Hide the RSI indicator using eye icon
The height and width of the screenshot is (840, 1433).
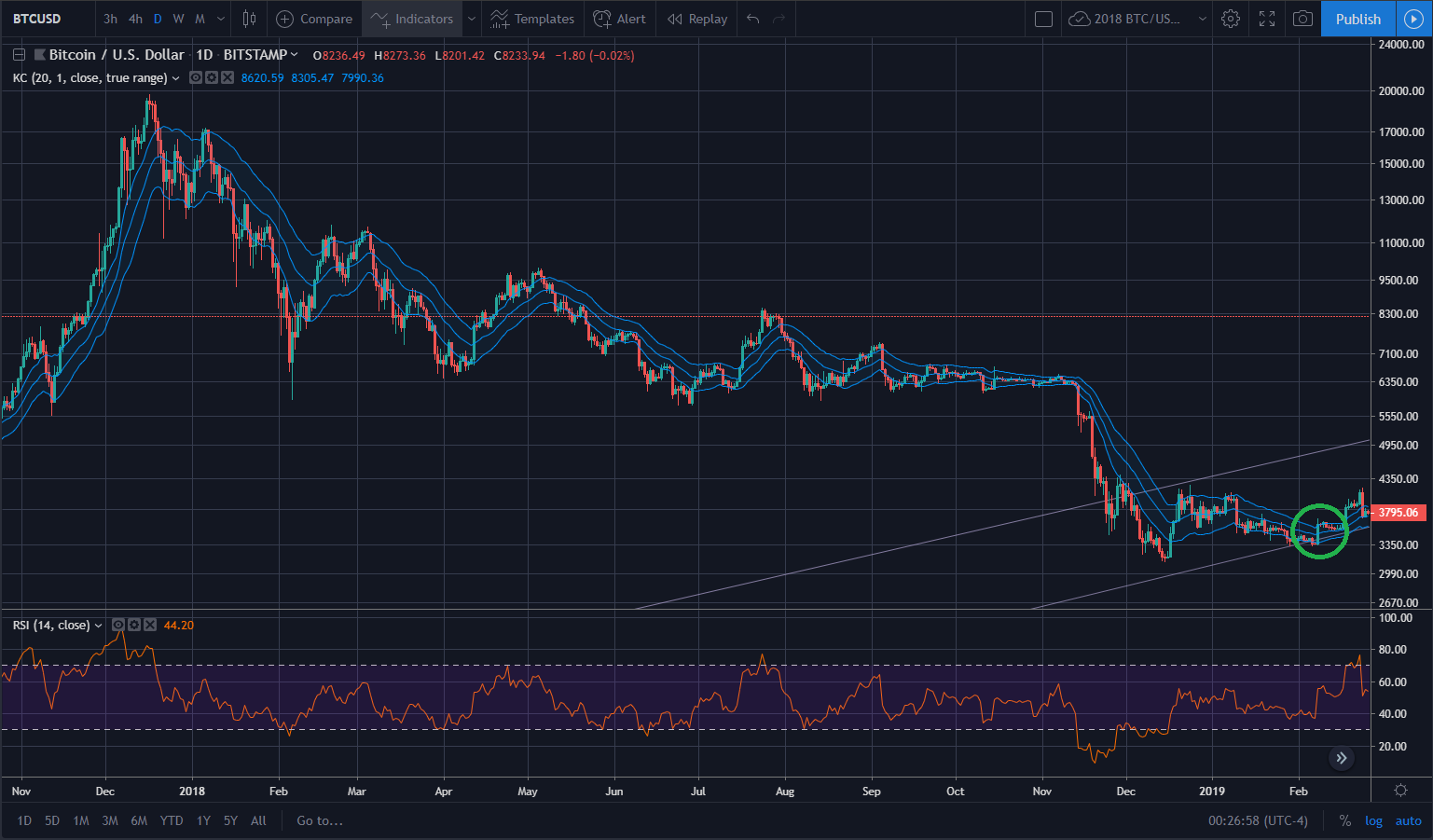tap(118, 625)
